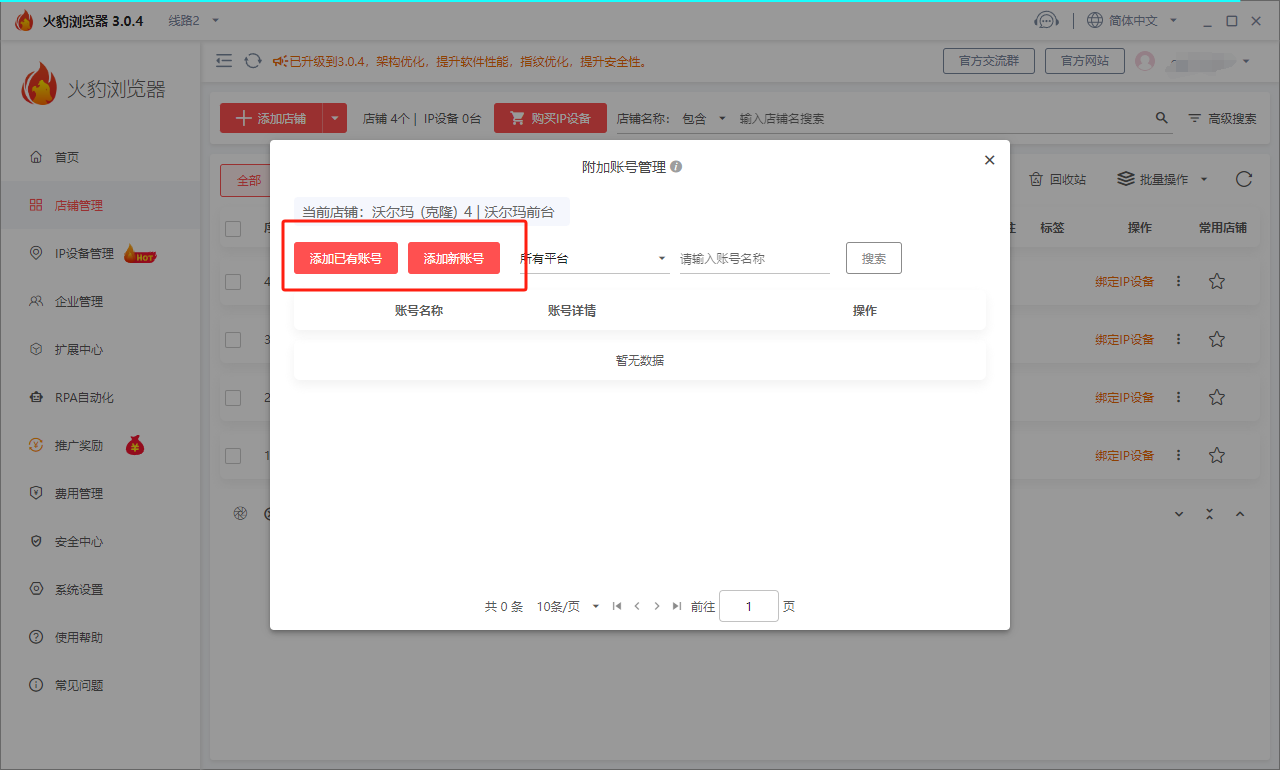Star the first store as favorite
The width and height of the screenshot is (1280, 770).
pyautogui.click(x=1216, y=282)
